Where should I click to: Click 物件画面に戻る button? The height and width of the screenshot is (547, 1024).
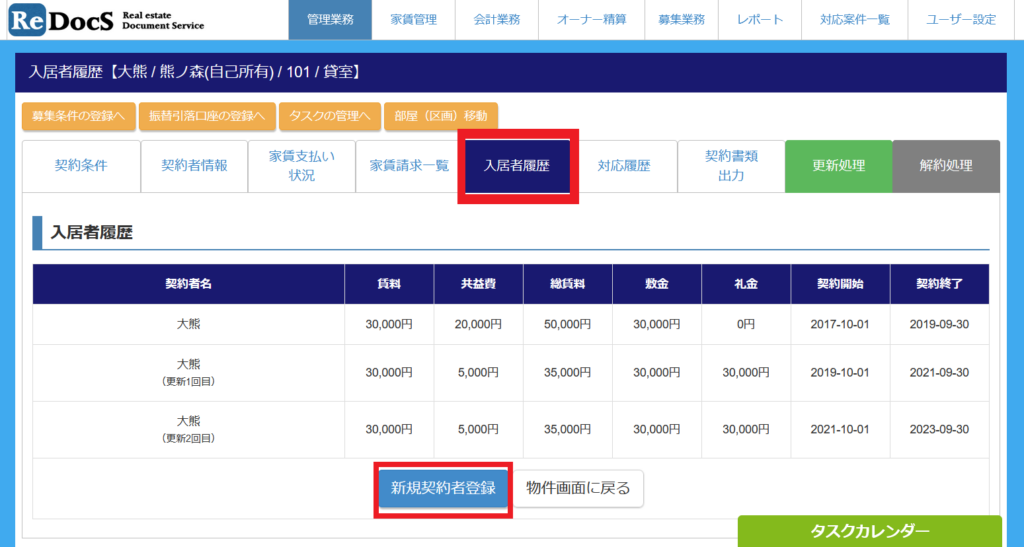tap(578, 488)
